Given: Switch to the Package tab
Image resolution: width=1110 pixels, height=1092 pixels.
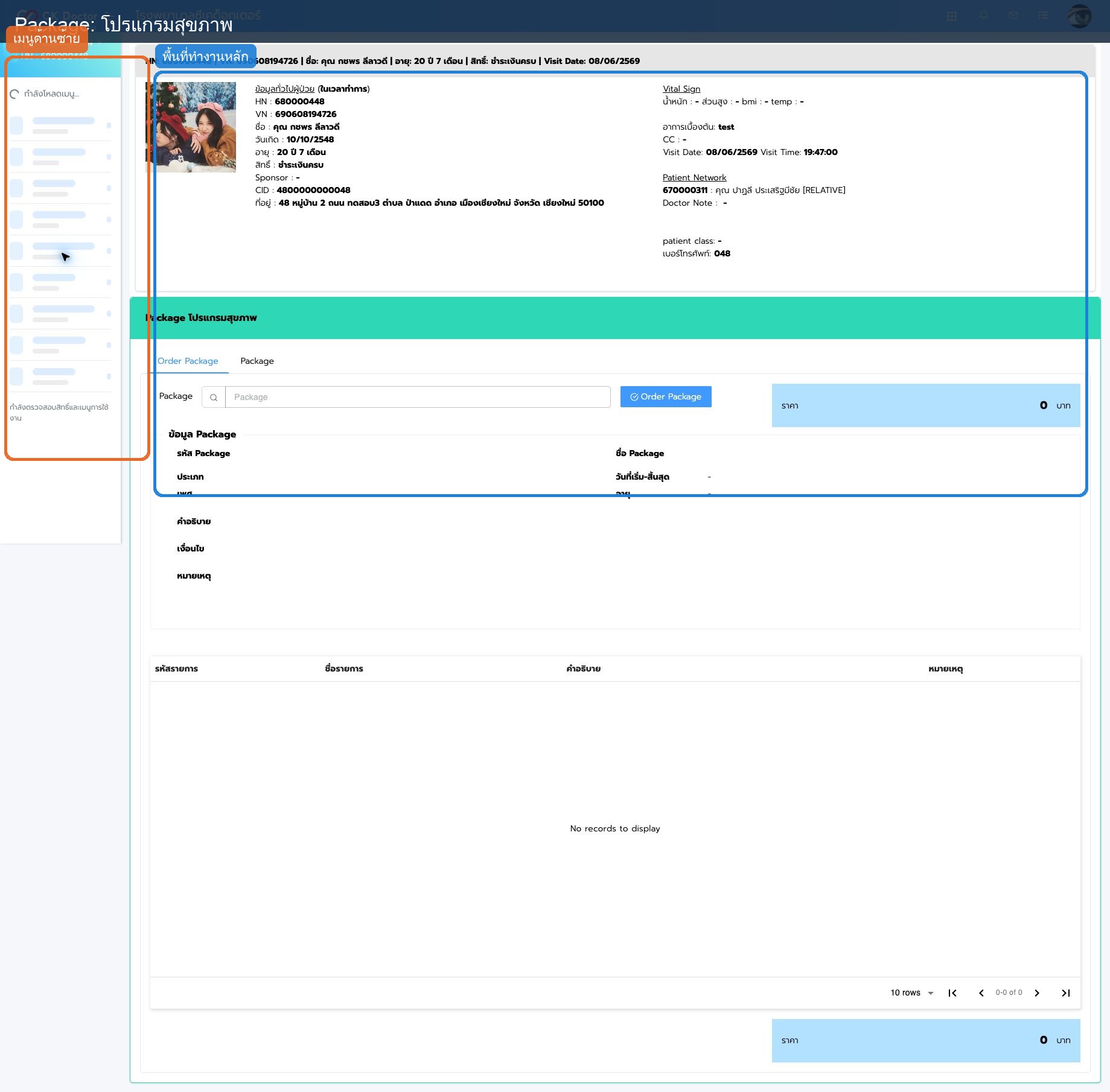Looking at the screenshot, I should [257, 361].
